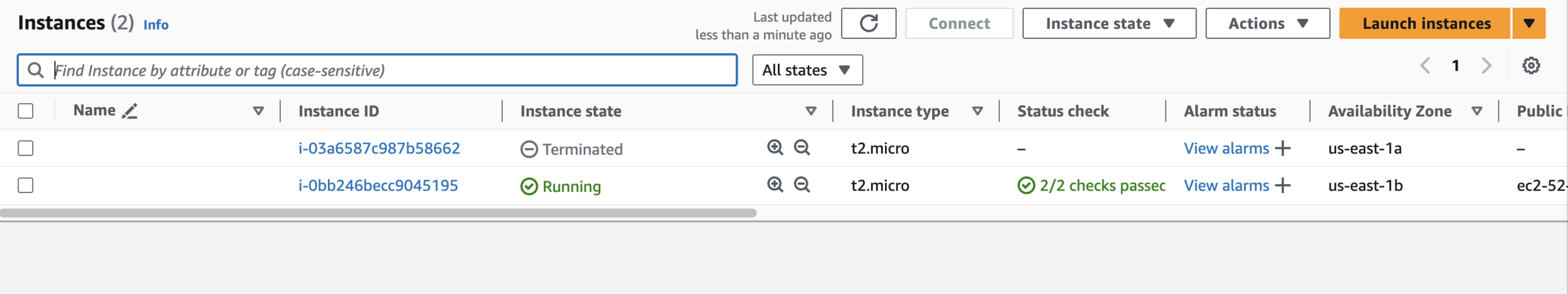
Task: Open instance i-0bb246becc9045195 link
Action: click(x=378, y=186)
